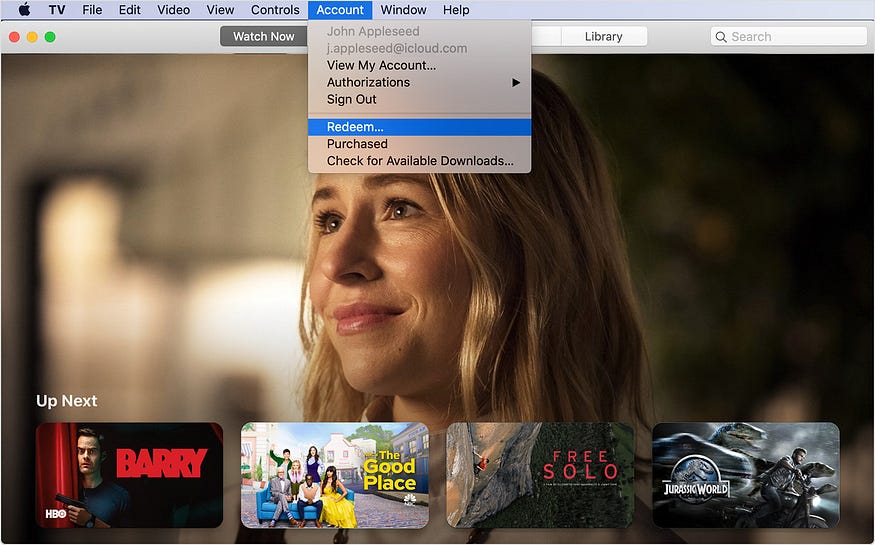Open the View menu
Viewport: 875px width, 545px height.
pyautogui.click(x=220, y=9)
